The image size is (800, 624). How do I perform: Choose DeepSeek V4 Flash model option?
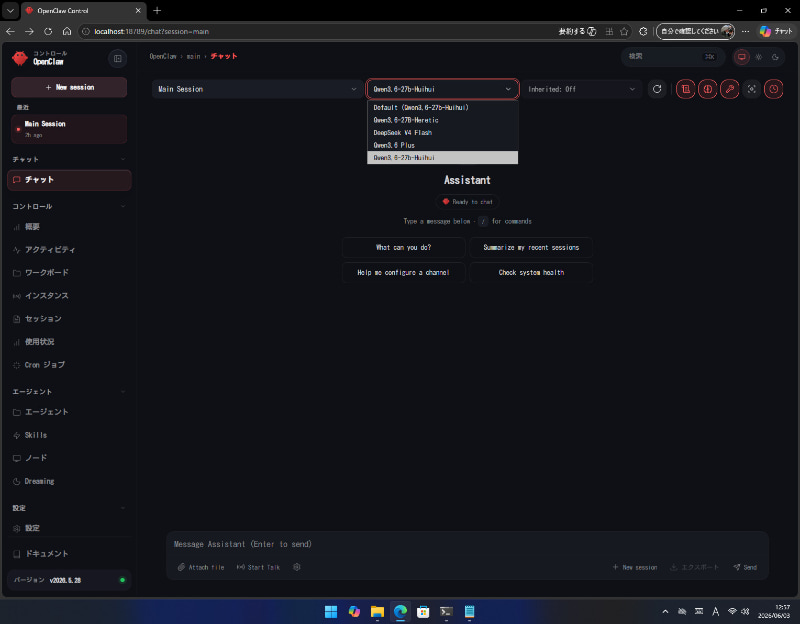point(442,133)
